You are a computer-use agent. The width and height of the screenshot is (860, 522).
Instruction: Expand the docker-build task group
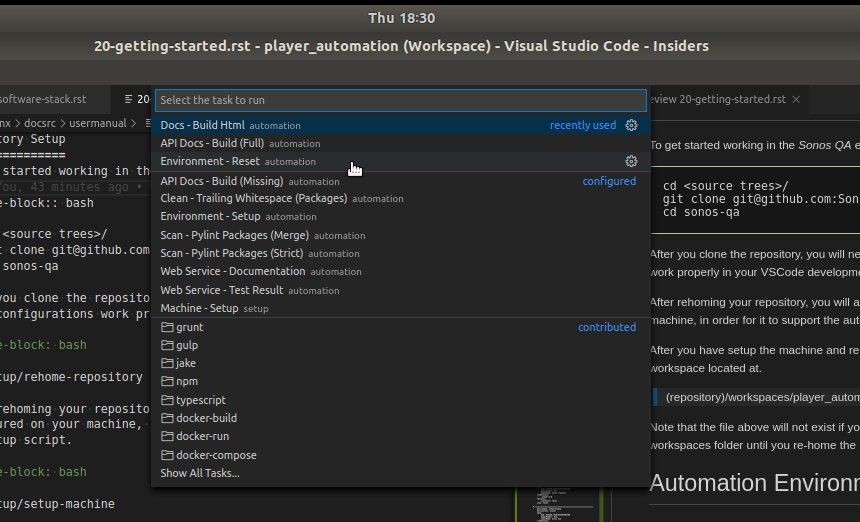pos(206,418)
